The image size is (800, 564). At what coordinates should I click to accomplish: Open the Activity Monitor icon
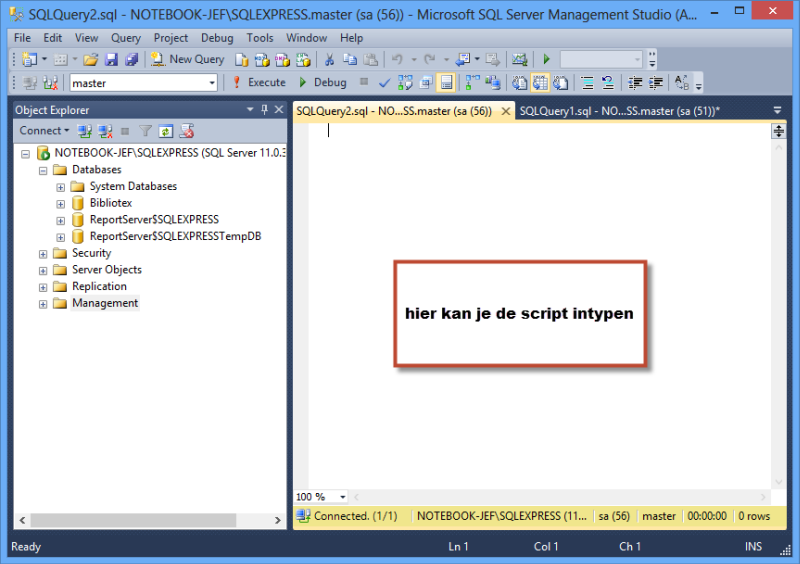click(519, 60)
